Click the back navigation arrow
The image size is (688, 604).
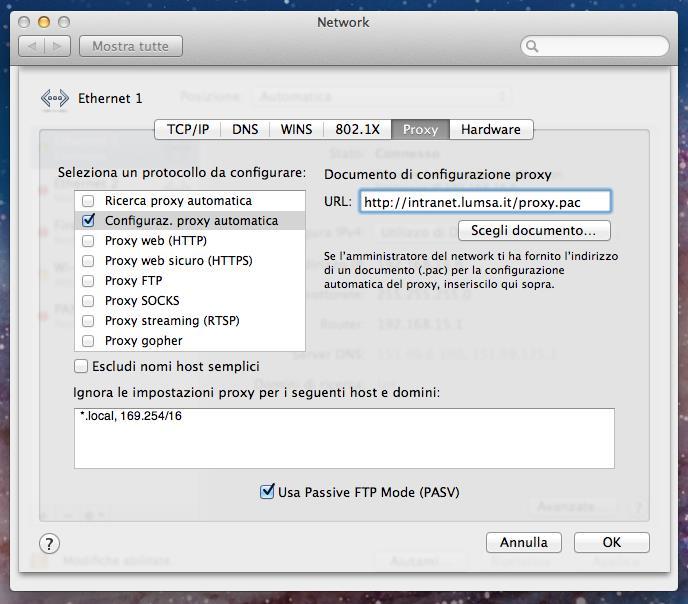coord(32,46)
